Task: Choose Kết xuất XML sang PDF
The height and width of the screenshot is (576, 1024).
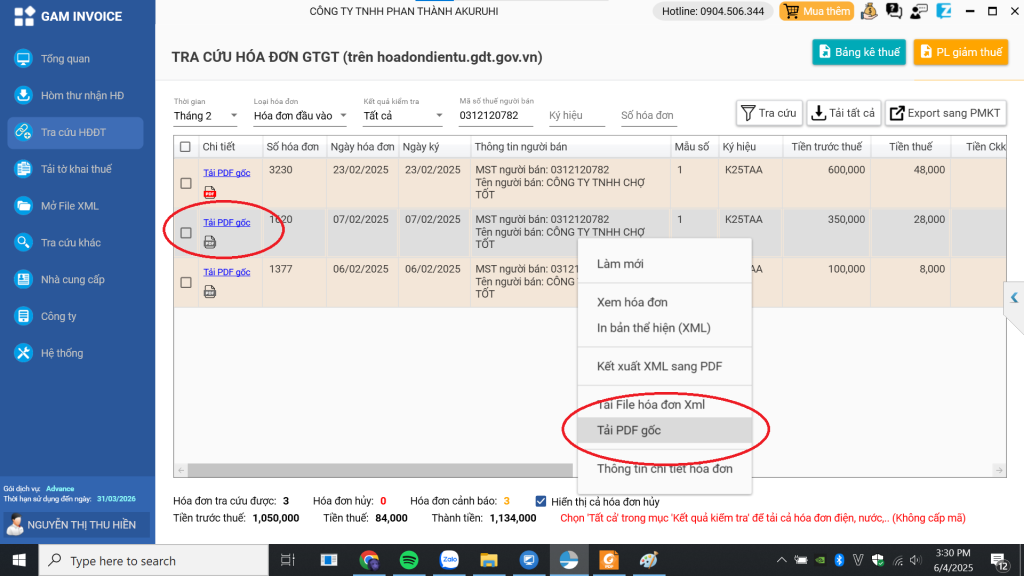Action: pyautogui.click(x=665, y=366)
